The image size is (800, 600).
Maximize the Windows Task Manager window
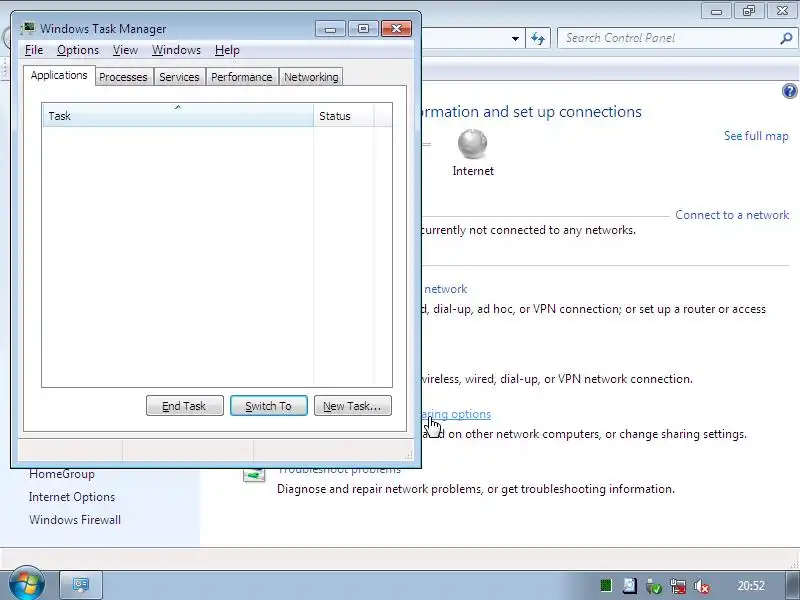(363, 29)
